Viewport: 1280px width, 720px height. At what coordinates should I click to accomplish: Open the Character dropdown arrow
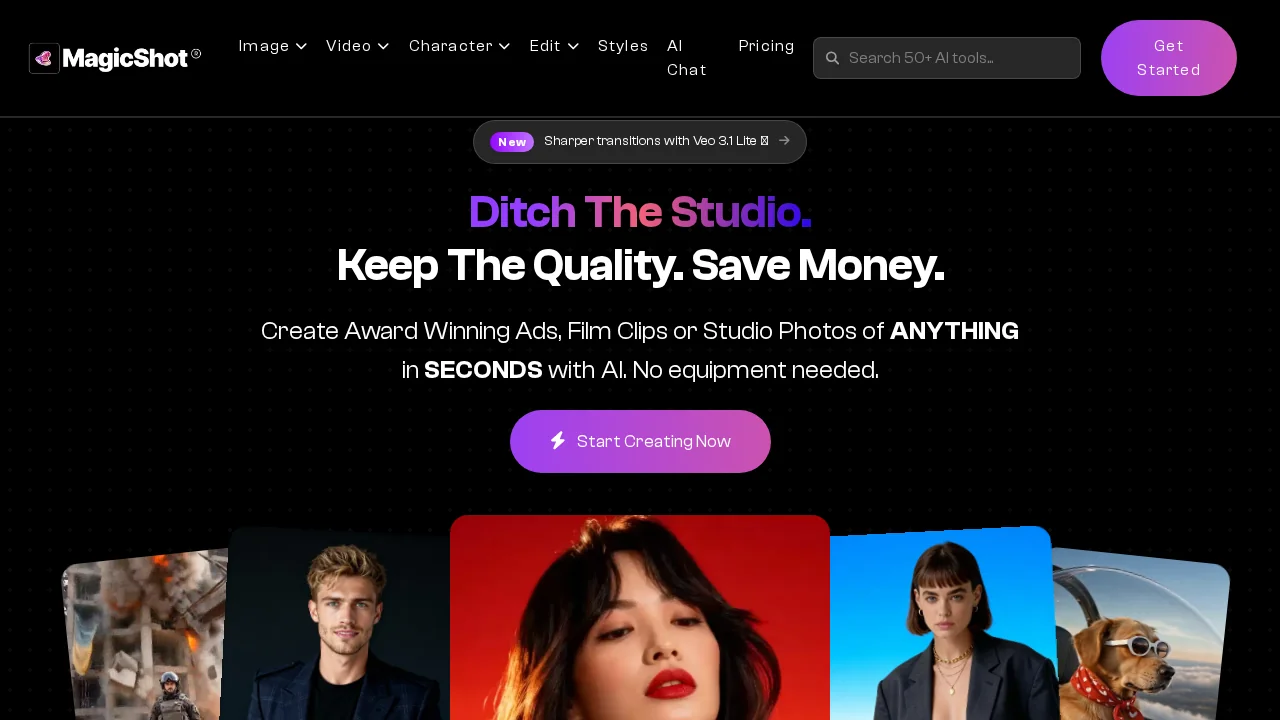click(x=504, y=46)
